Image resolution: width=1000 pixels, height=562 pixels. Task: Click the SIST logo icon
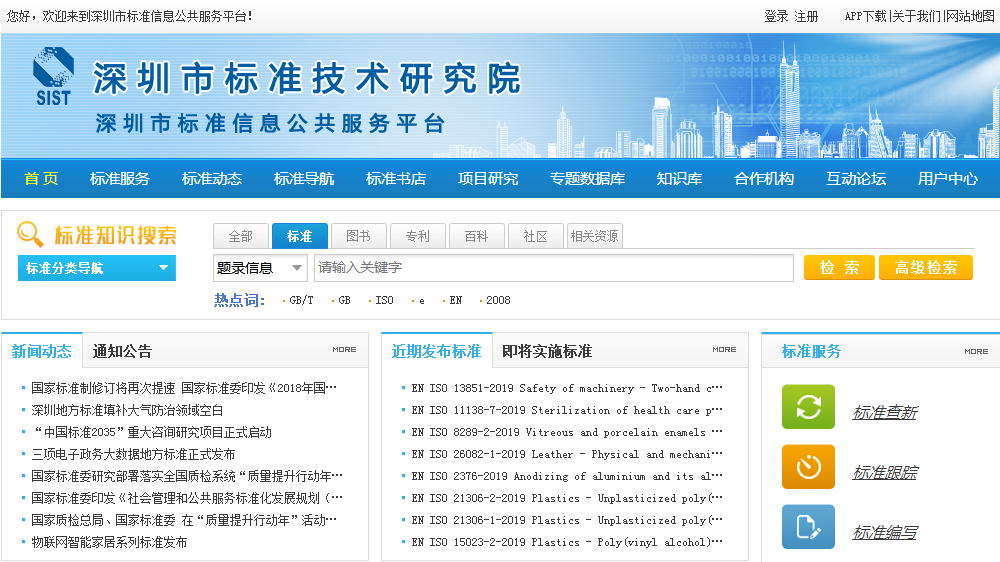pos(52,76)
